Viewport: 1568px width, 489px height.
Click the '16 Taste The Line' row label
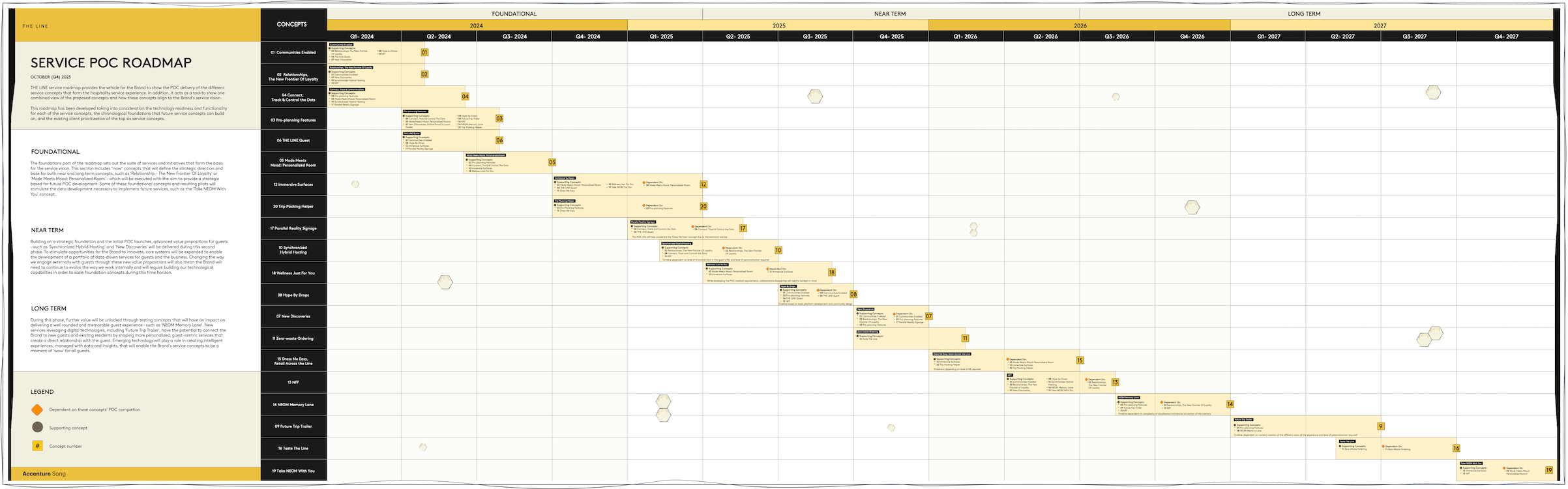pos(293,448)
